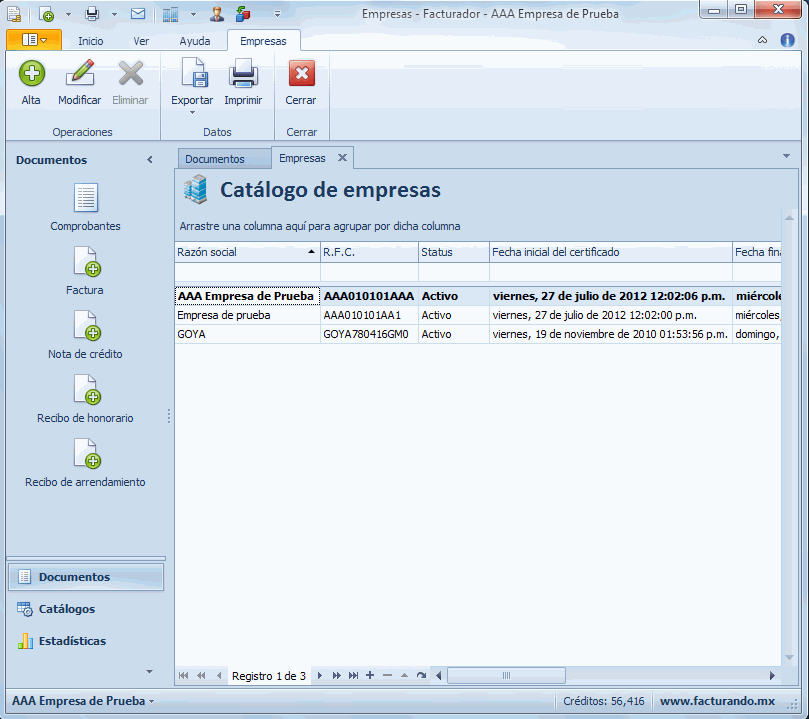Switch to the Inicio ribbon tab
The height and width of the screenshot is (719, 809).
91,41
